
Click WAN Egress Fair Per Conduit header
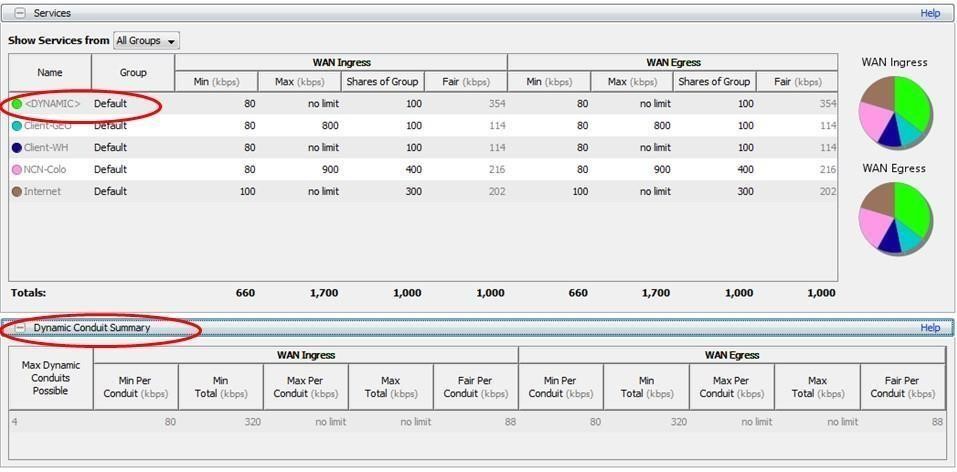(902, 387)
